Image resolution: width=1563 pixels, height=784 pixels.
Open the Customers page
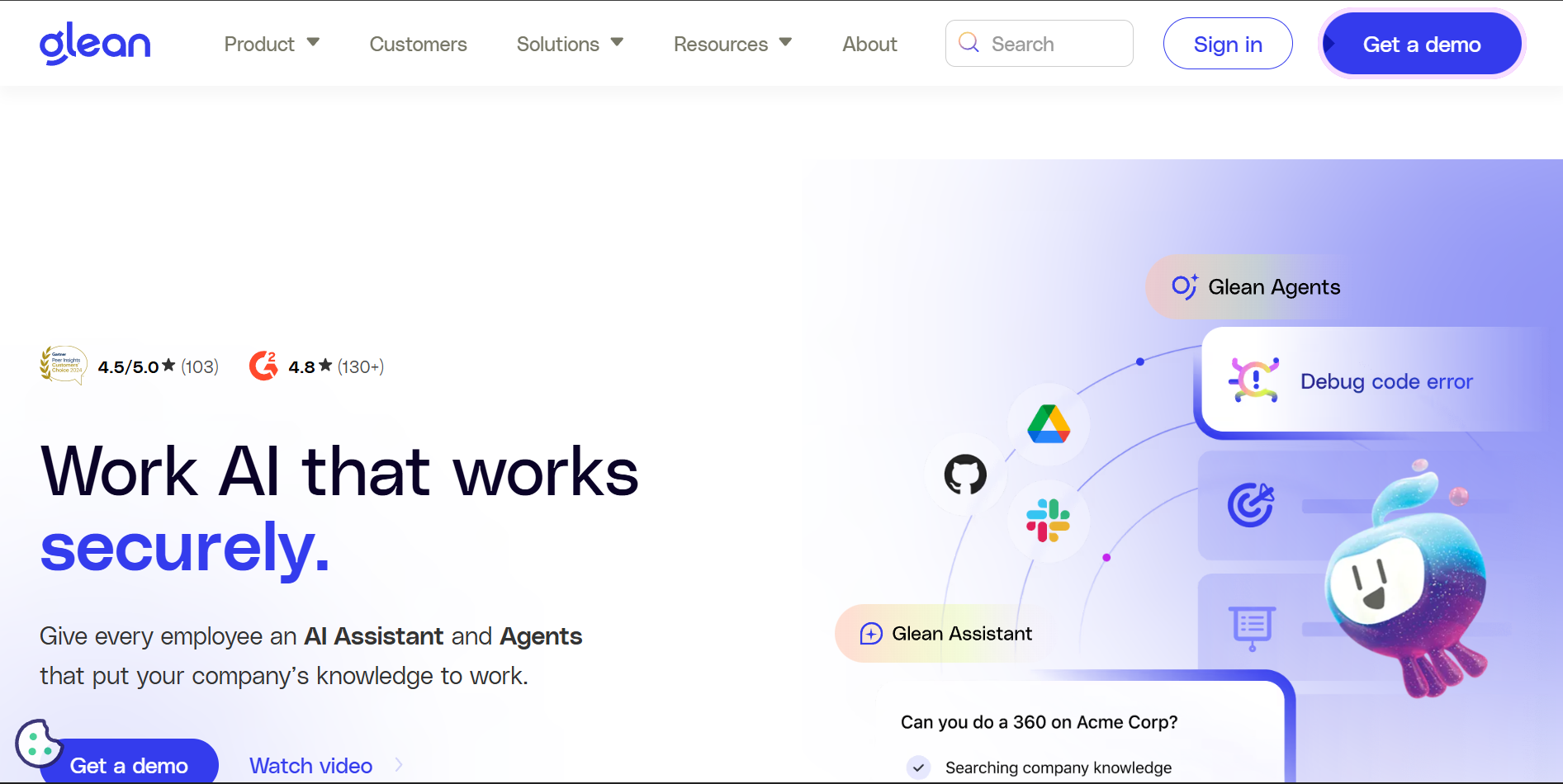[x=418, y=44]
